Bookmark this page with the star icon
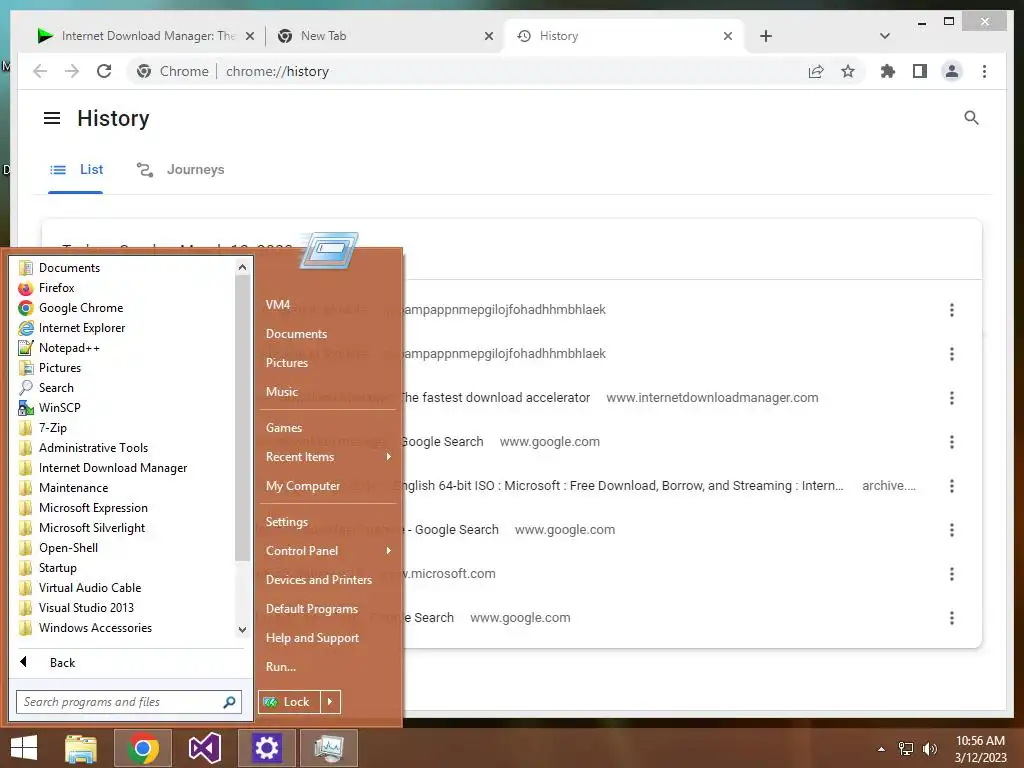The width and height of the screenshot is (1024, 768). point(848,71)
